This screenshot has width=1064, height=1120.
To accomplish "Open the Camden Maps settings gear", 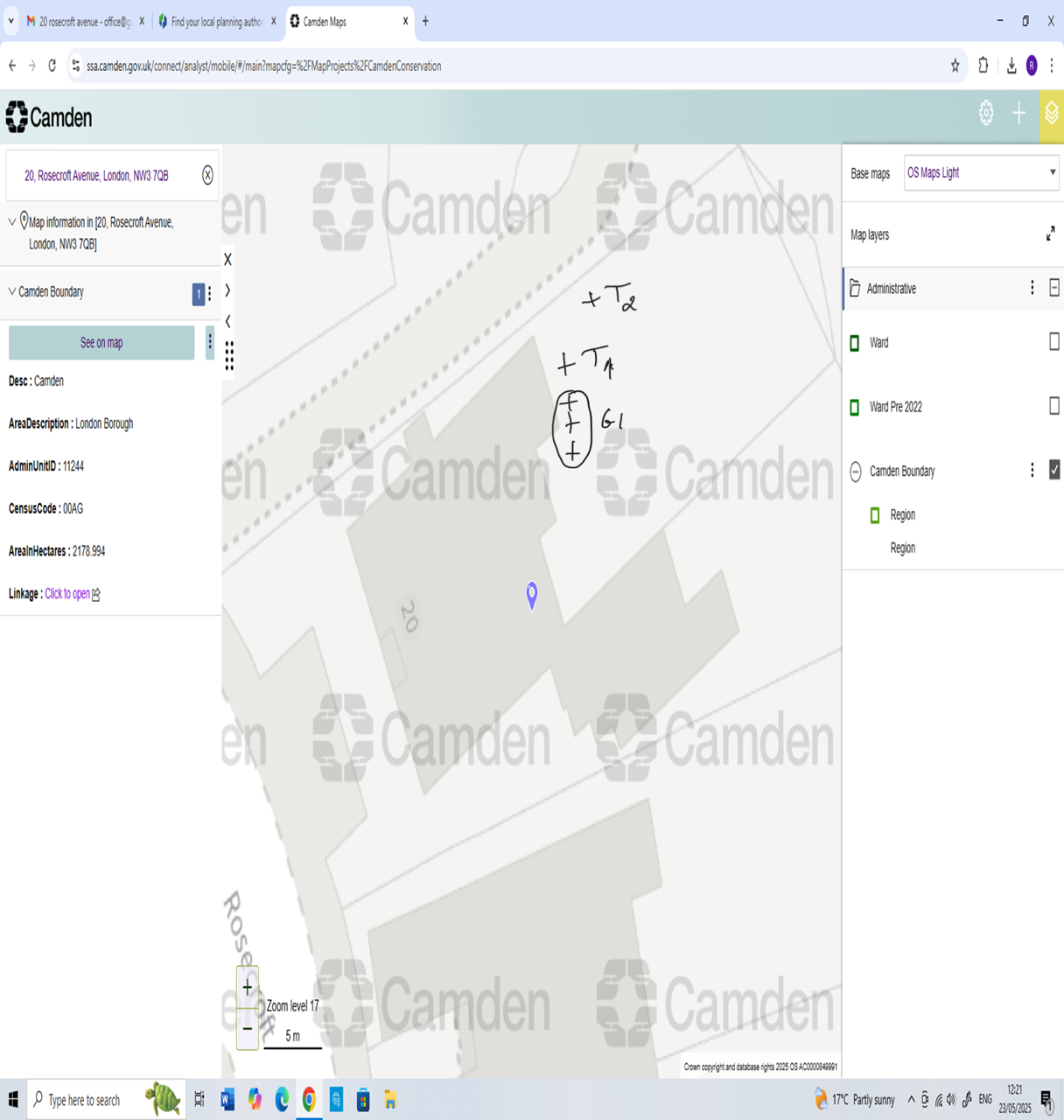I will (x=986, y=114).
